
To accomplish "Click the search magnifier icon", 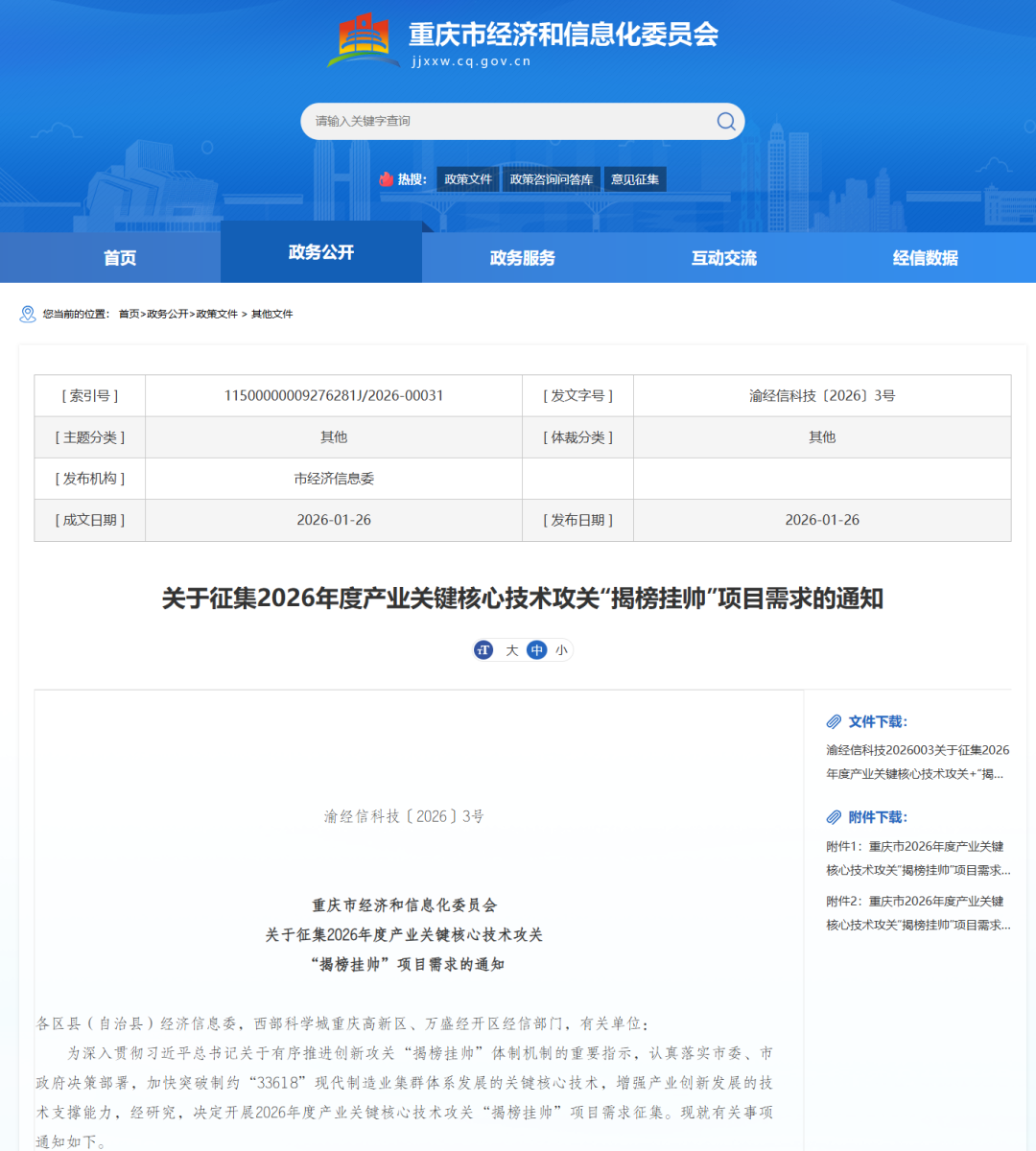I will click(x=726, y=121).
